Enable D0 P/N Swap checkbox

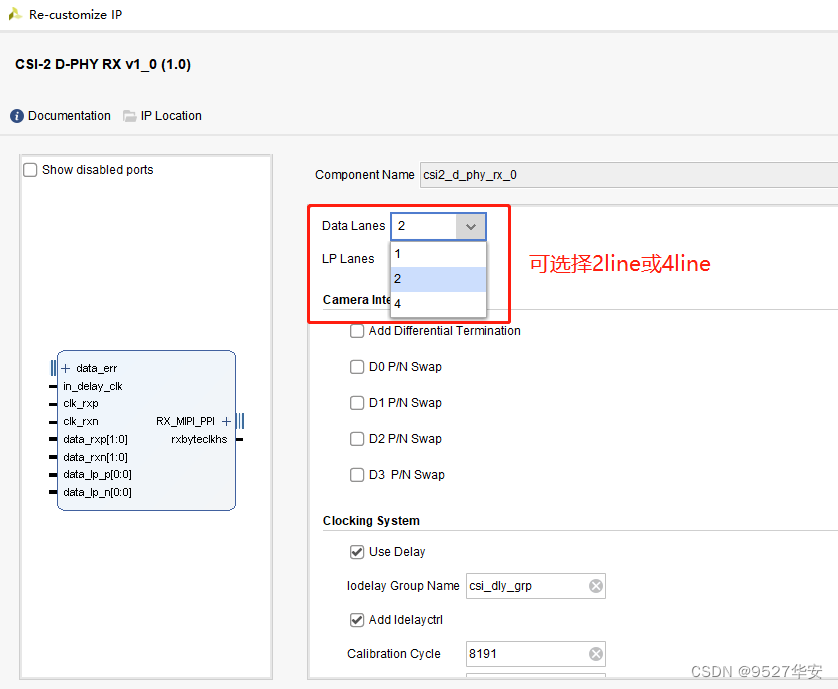click(357, 367)
